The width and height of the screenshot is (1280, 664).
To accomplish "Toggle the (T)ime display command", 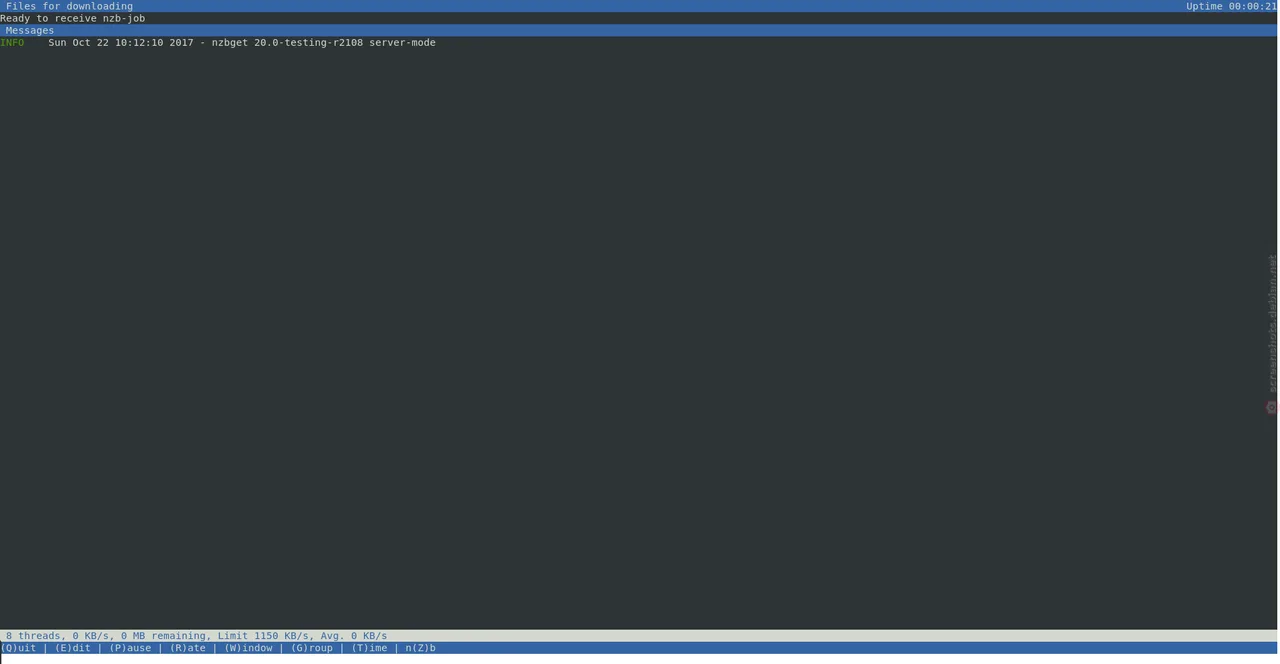I will pos(369,648).
